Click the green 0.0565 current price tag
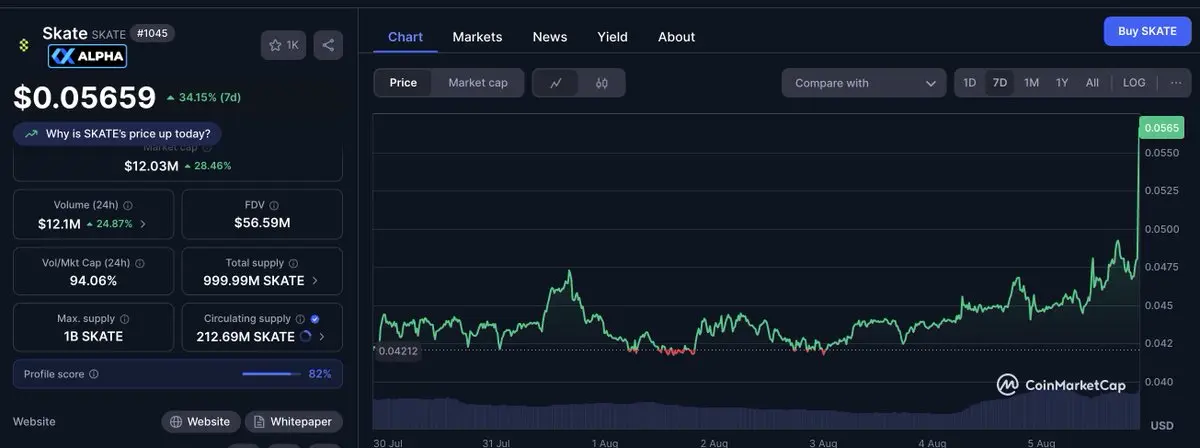Screen dimensions: 1200x448 pyautogui.click(x=1162, y=127)
